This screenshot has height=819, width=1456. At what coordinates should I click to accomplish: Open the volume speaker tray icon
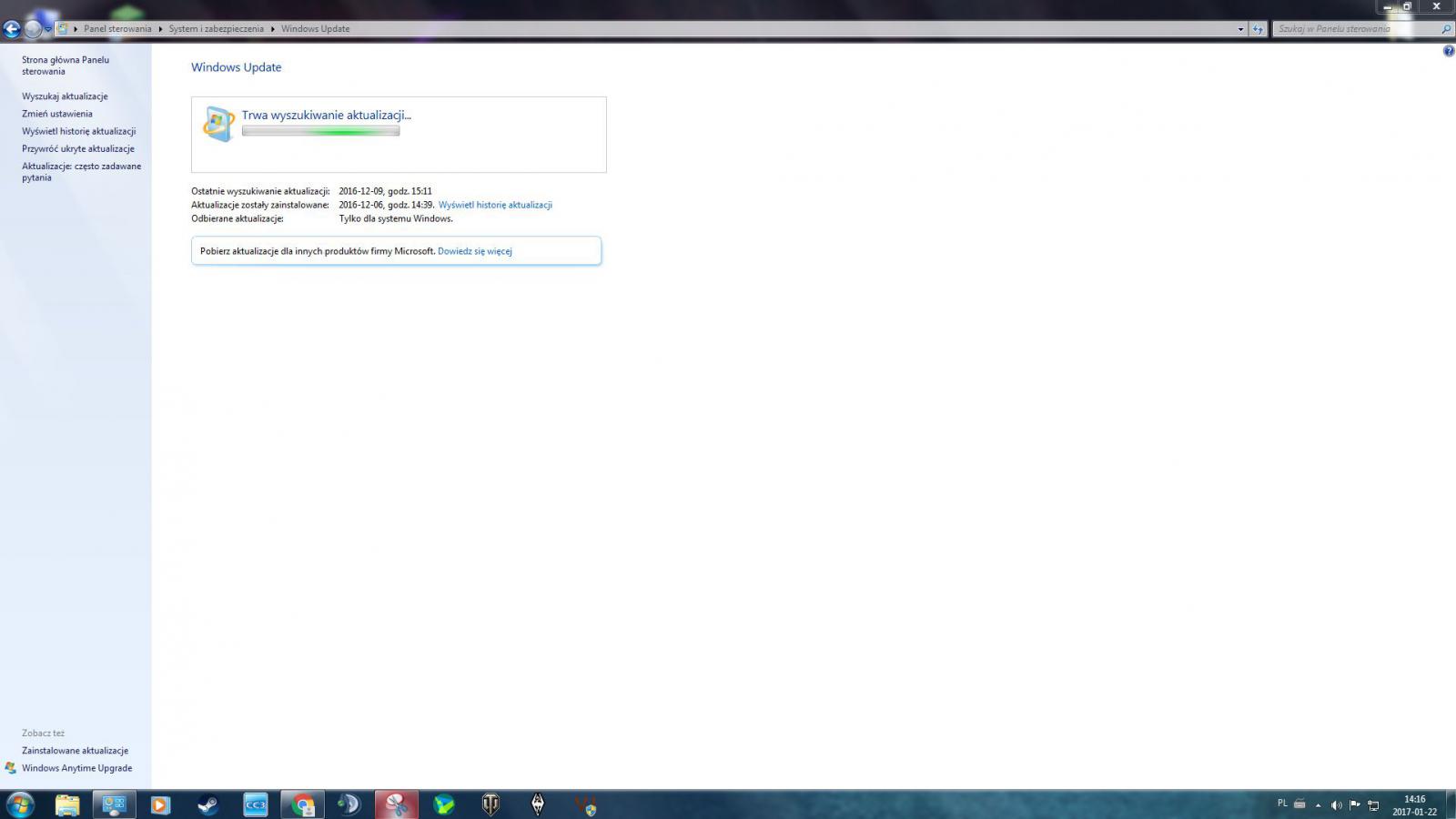[1336, 805]
